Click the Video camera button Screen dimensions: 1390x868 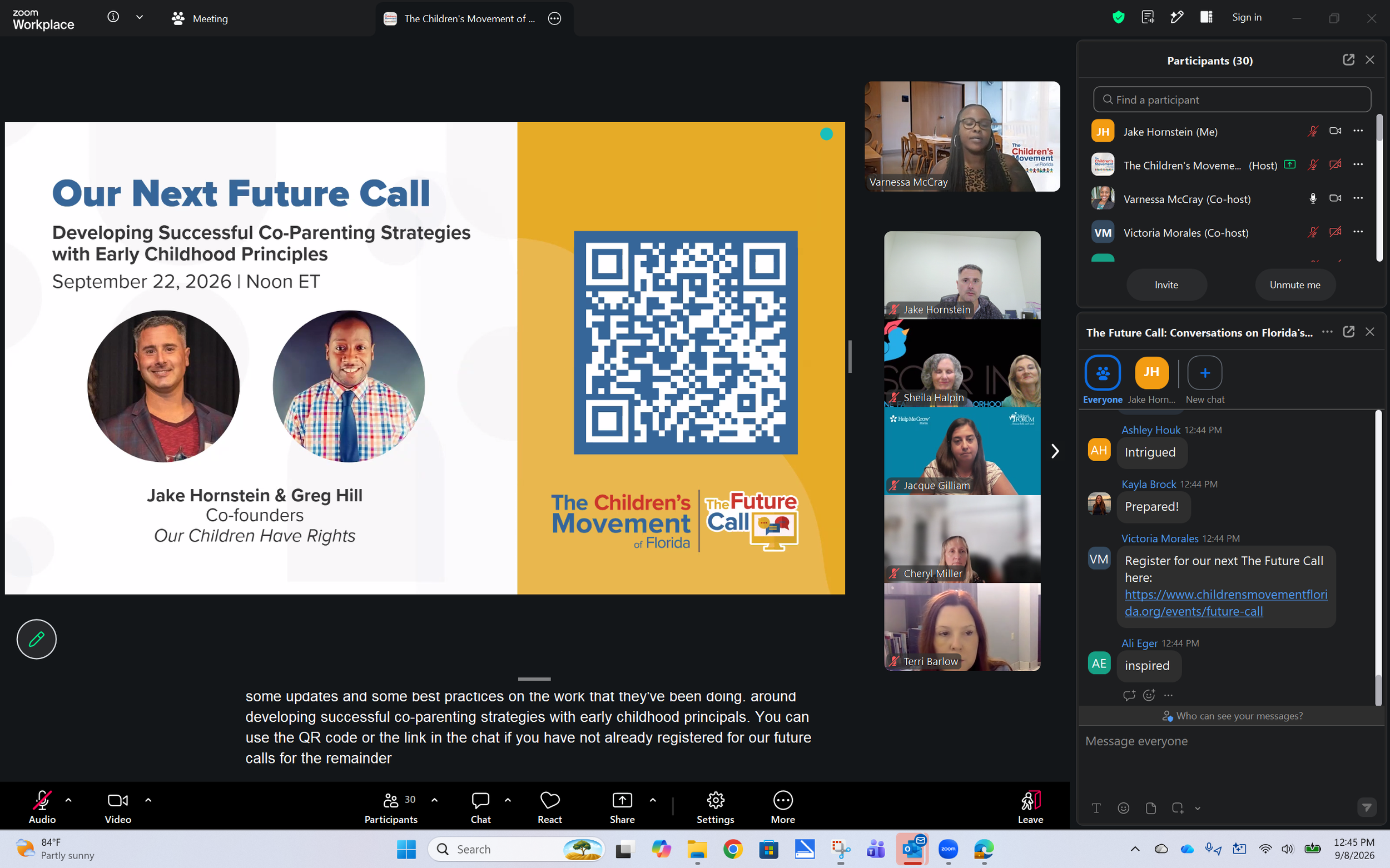(118, 806)
